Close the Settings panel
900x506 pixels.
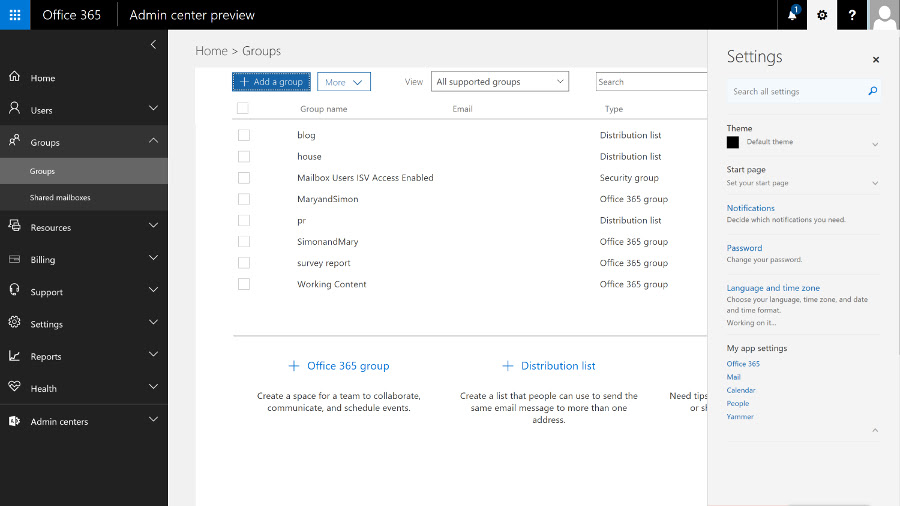(x=876, y=60)
